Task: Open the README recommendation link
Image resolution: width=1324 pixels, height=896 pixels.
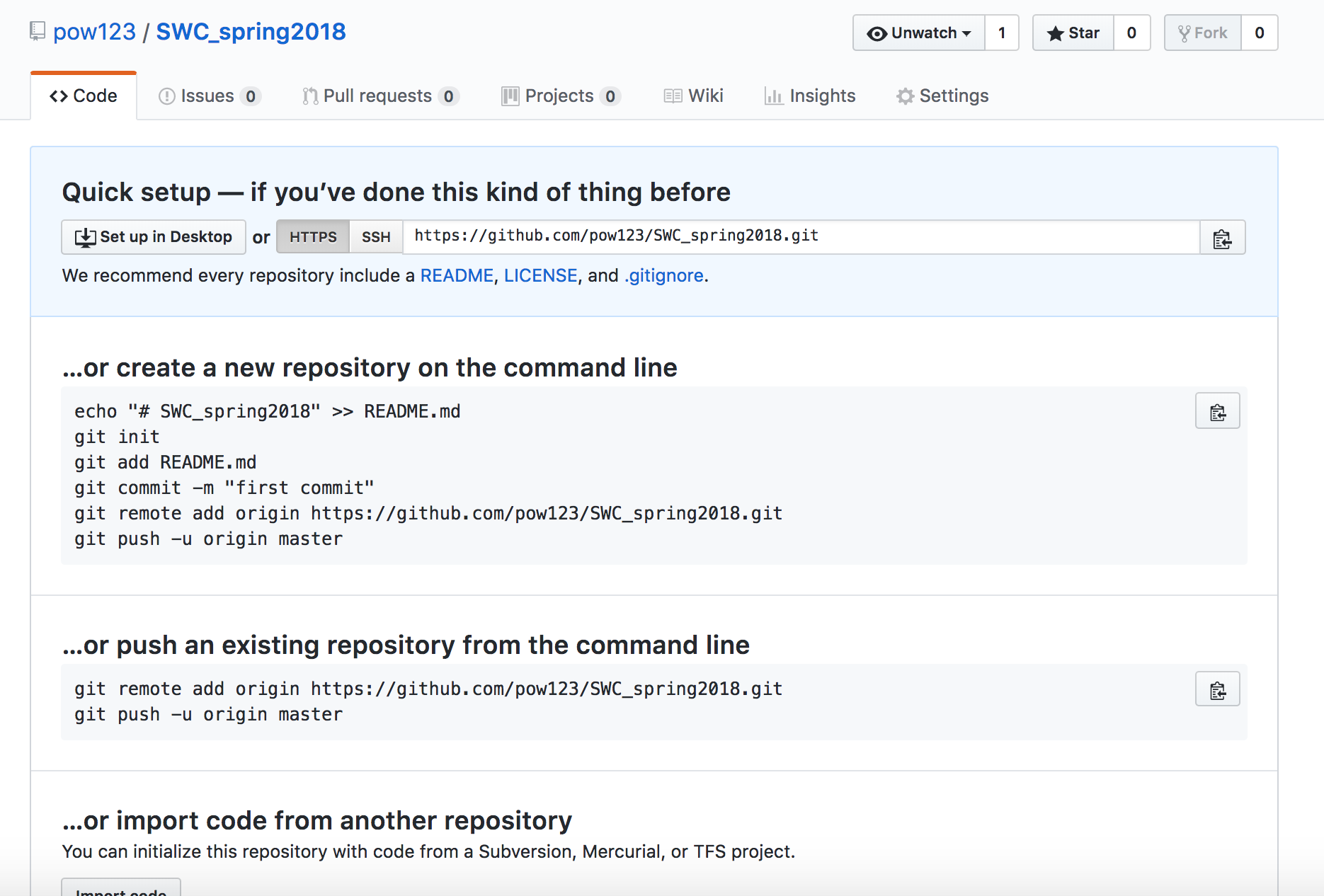Action: click(457, 275)
